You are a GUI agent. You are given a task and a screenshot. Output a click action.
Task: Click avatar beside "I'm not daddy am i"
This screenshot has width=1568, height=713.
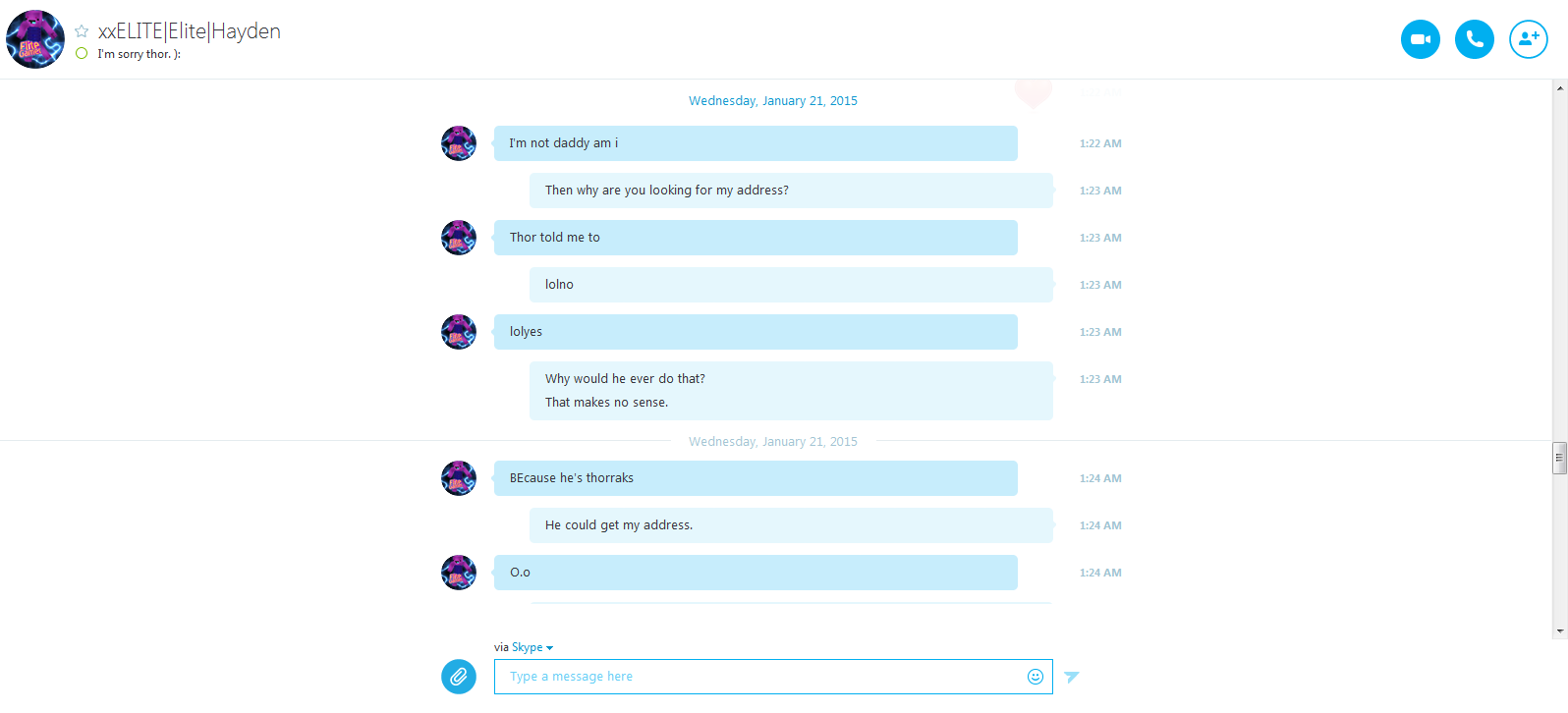click(458, 143)
